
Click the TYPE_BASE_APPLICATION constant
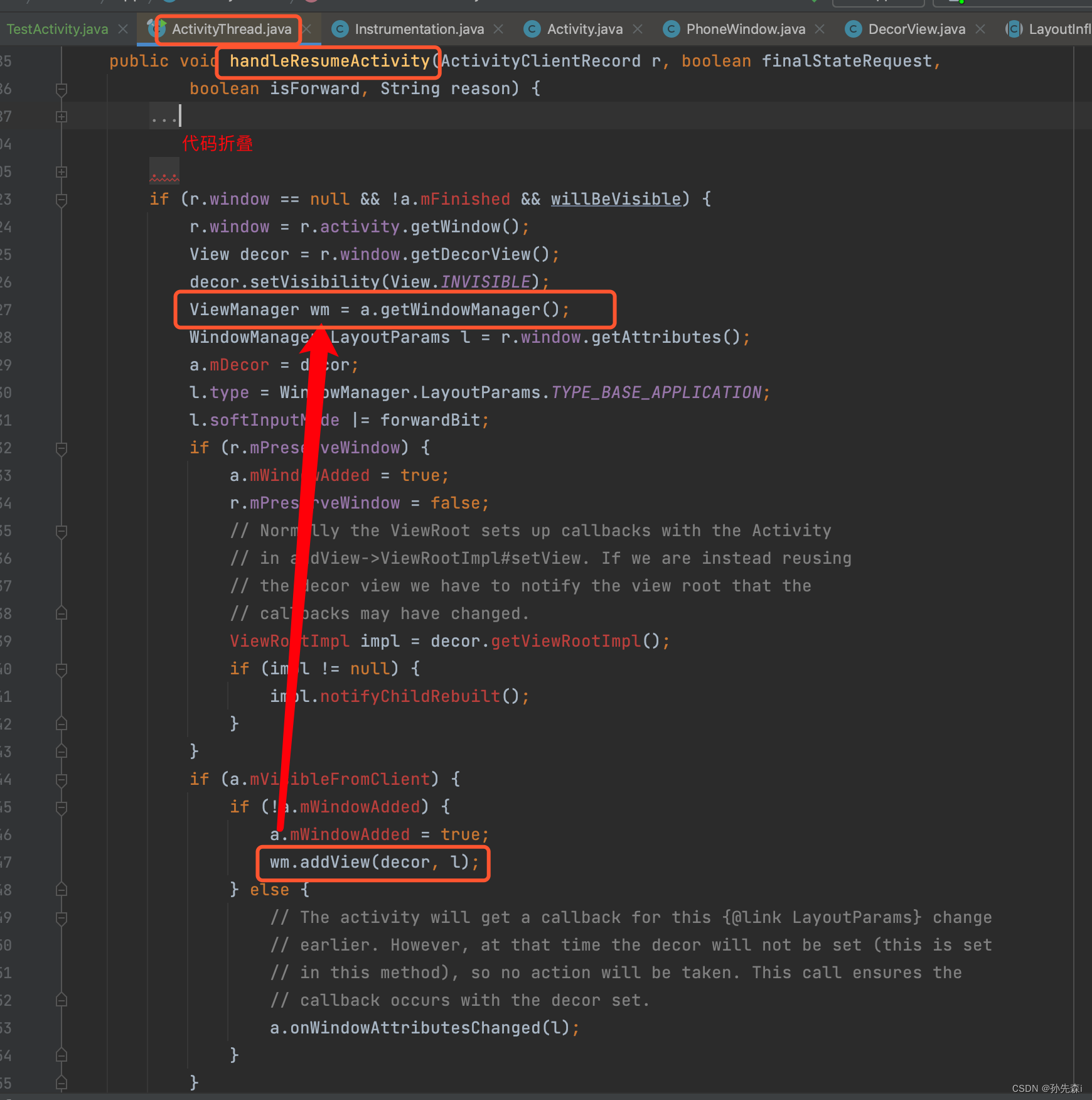(x=656, y=393)
